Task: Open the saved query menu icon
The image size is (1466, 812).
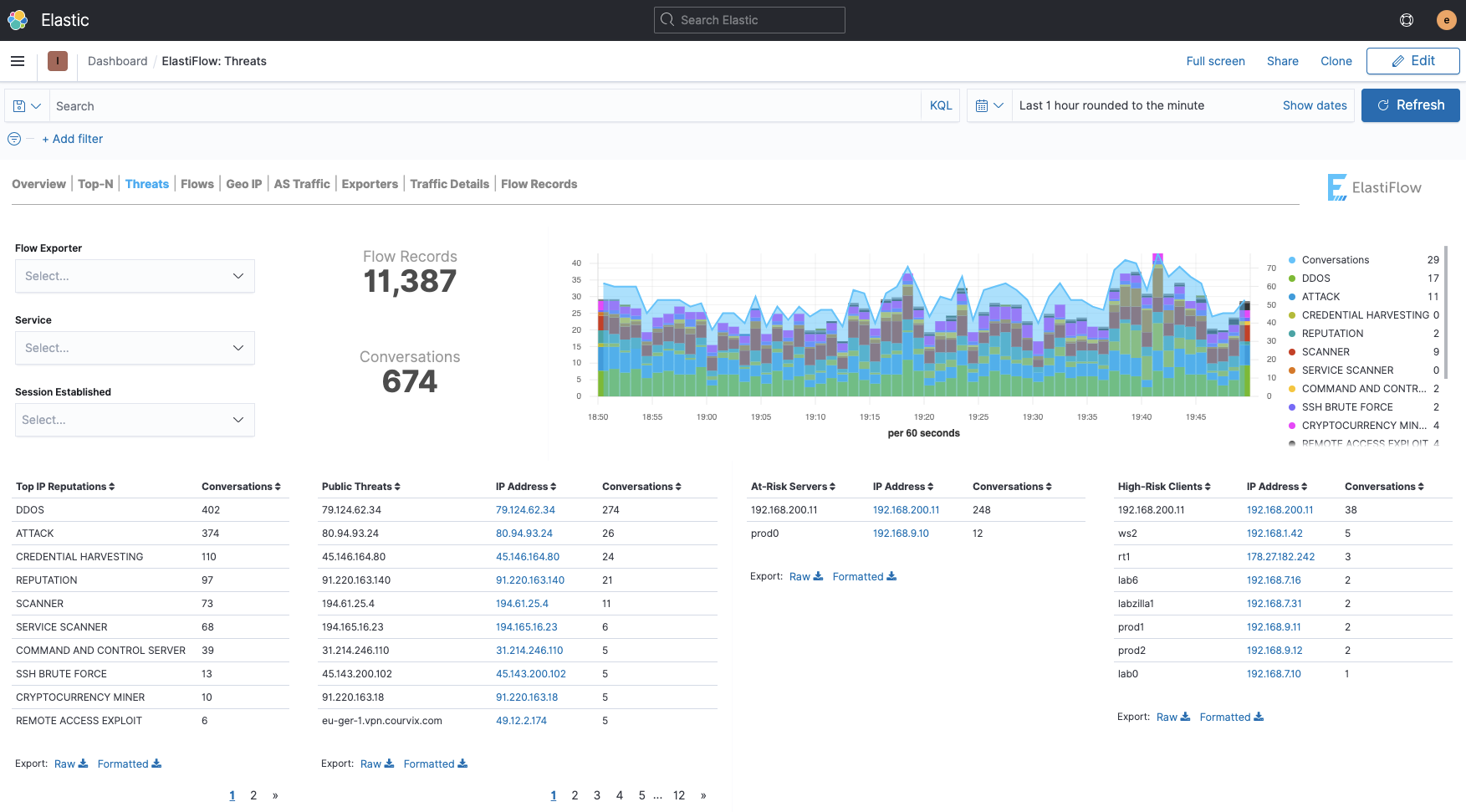Action: [x=27, y=106]
